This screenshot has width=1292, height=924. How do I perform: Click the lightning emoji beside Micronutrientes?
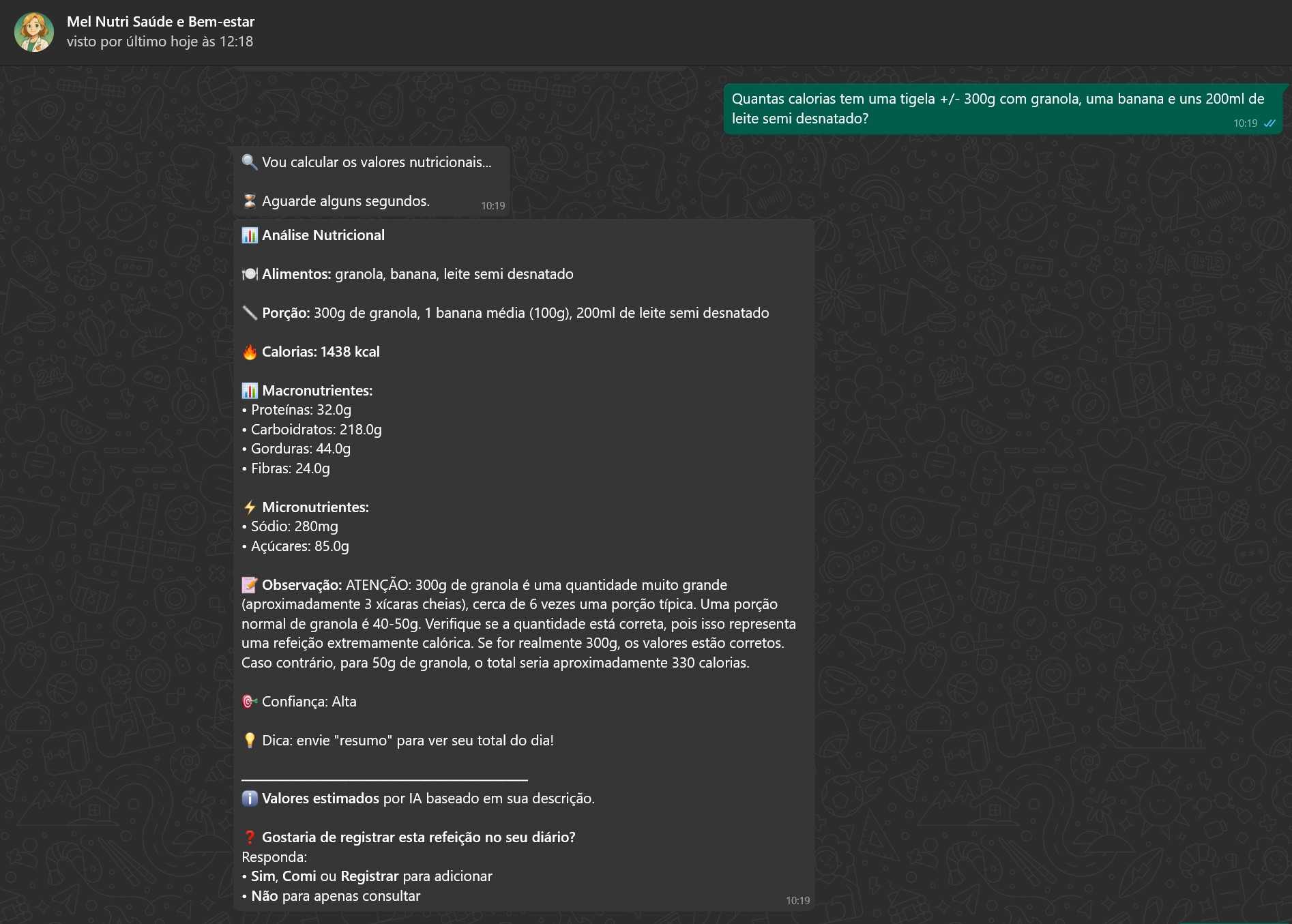point(250,507)
